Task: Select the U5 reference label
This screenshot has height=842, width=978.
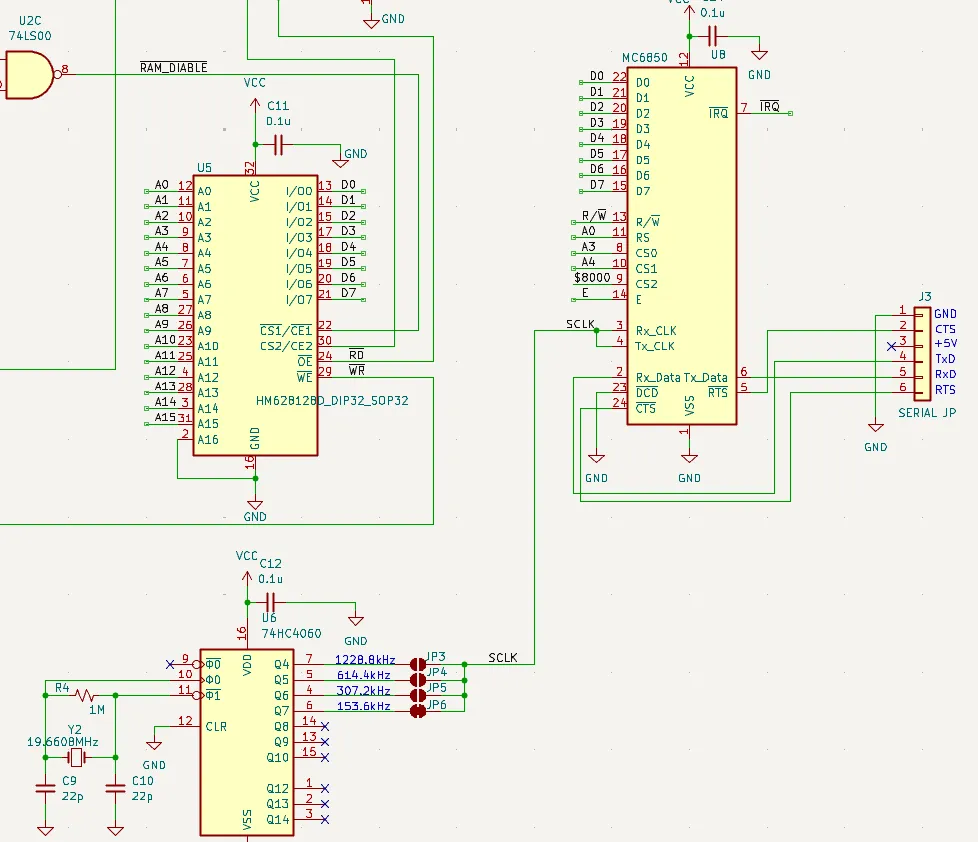Action: pyautogui.click(x=205, y=168)
